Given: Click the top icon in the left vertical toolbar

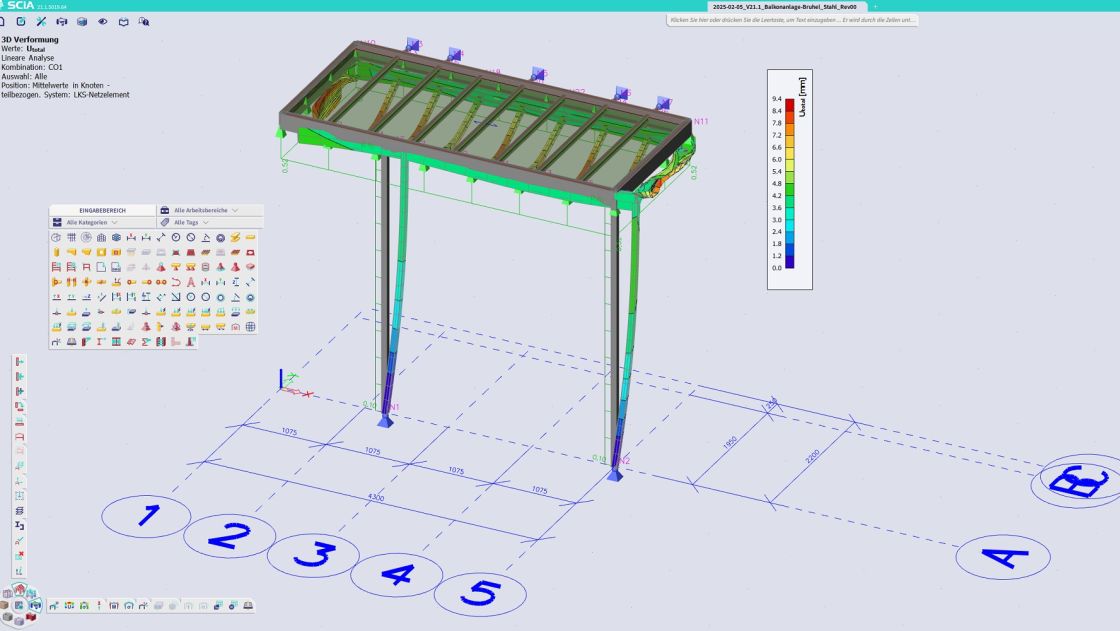Looking at the screenshot, I should pyautogui.click(x=20, y=361).
